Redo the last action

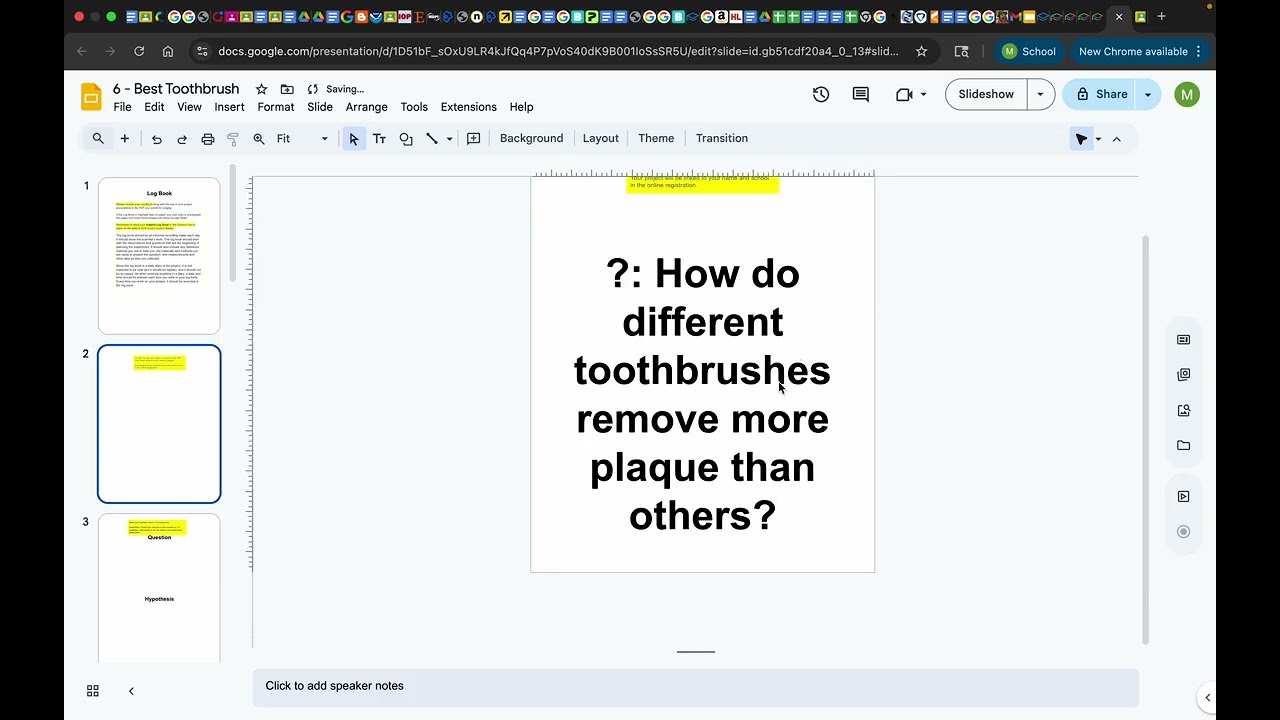tap(182, 139)
